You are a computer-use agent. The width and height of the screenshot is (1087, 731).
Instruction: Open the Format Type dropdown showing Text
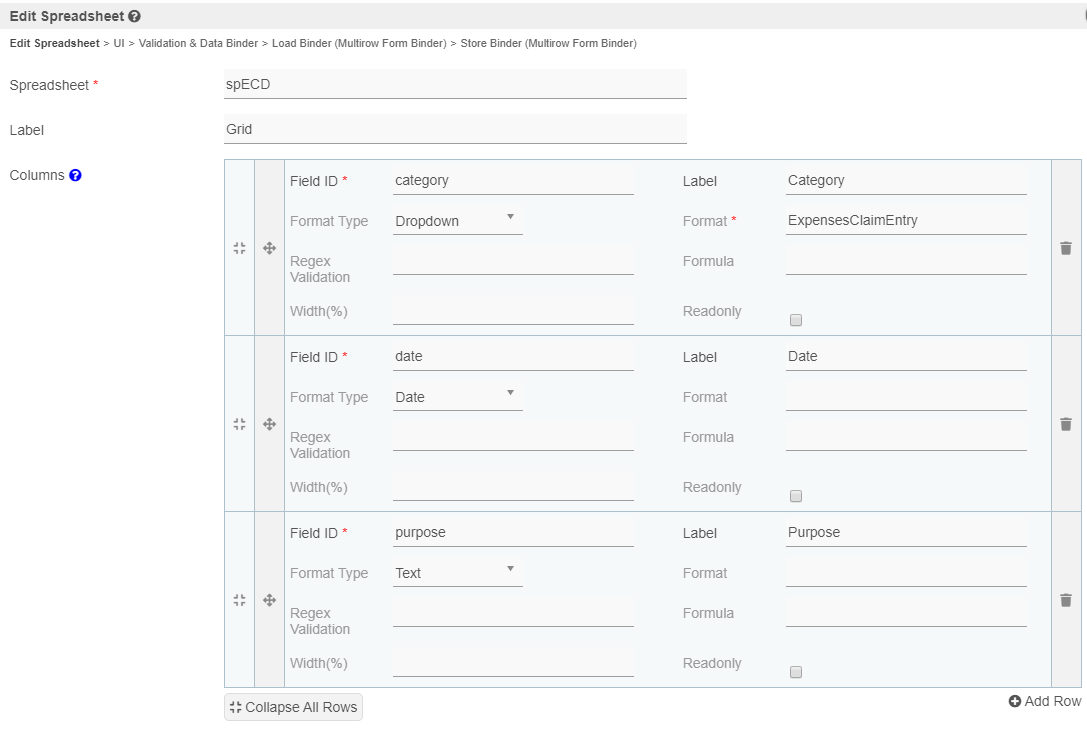click(457, 573)
